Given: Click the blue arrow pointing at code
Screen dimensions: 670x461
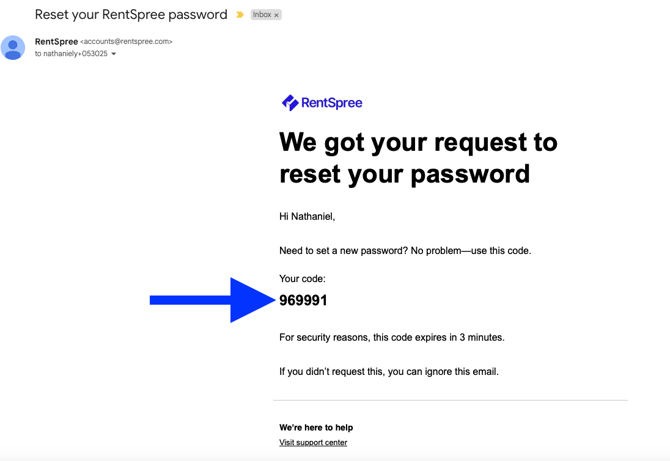Looking at the screenshot, I should [212, 300].
